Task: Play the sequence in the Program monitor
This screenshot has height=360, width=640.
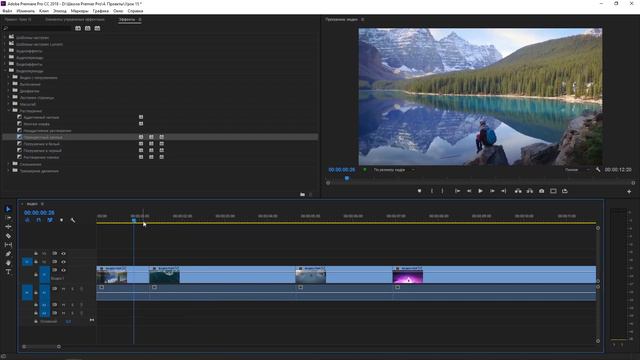Action: click(x=480, y=191)
